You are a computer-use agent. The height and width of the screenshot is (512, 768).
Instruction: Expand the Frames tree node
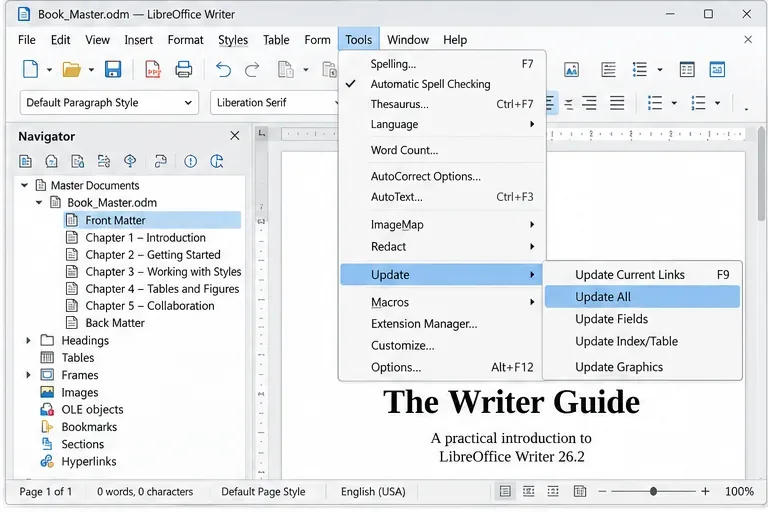(28, 375)
